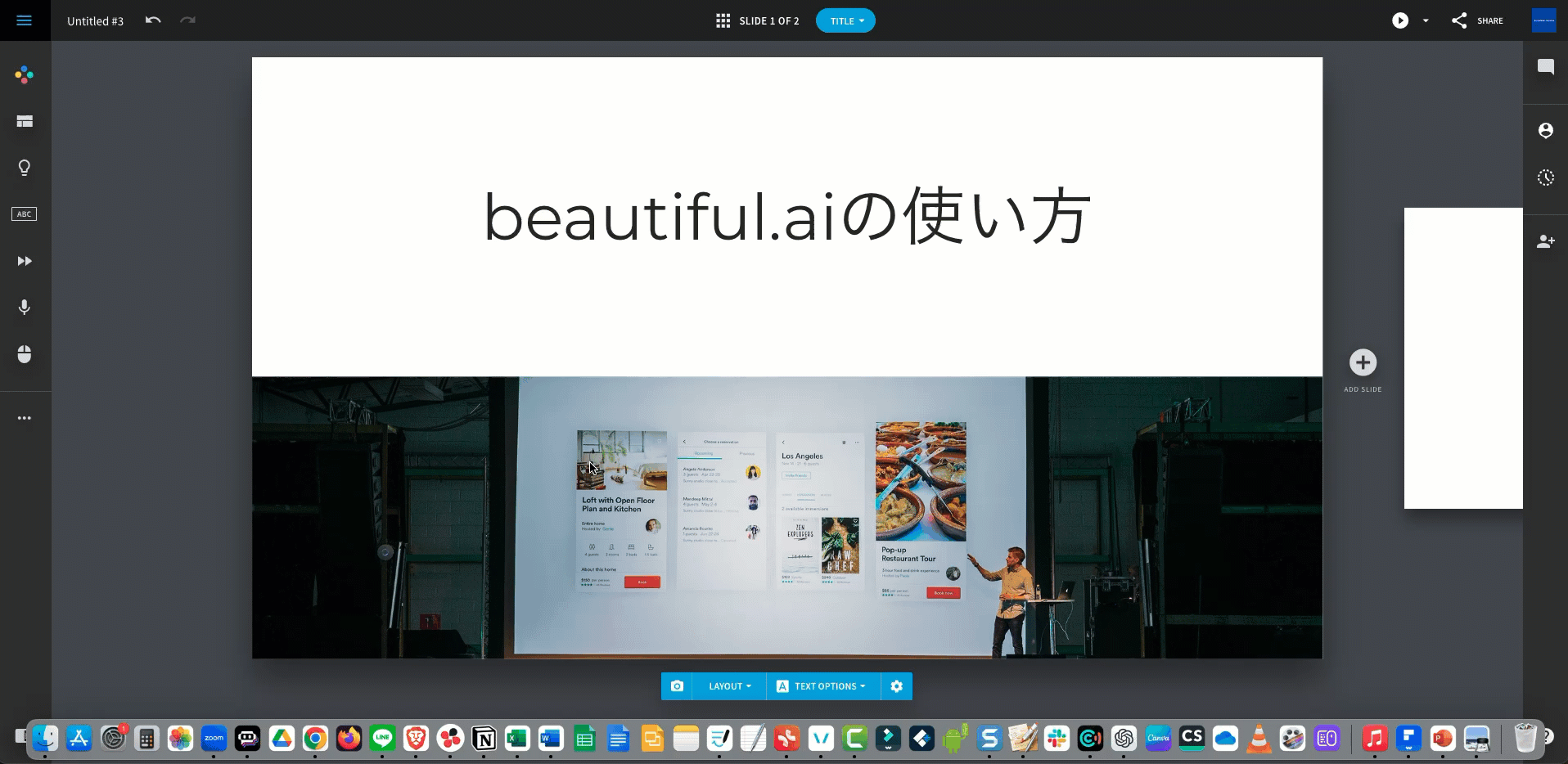The width and height of the screenshot is (1568, 764).
Task: Open Microsoft Word in the dock
Action: tap(551, 739)
